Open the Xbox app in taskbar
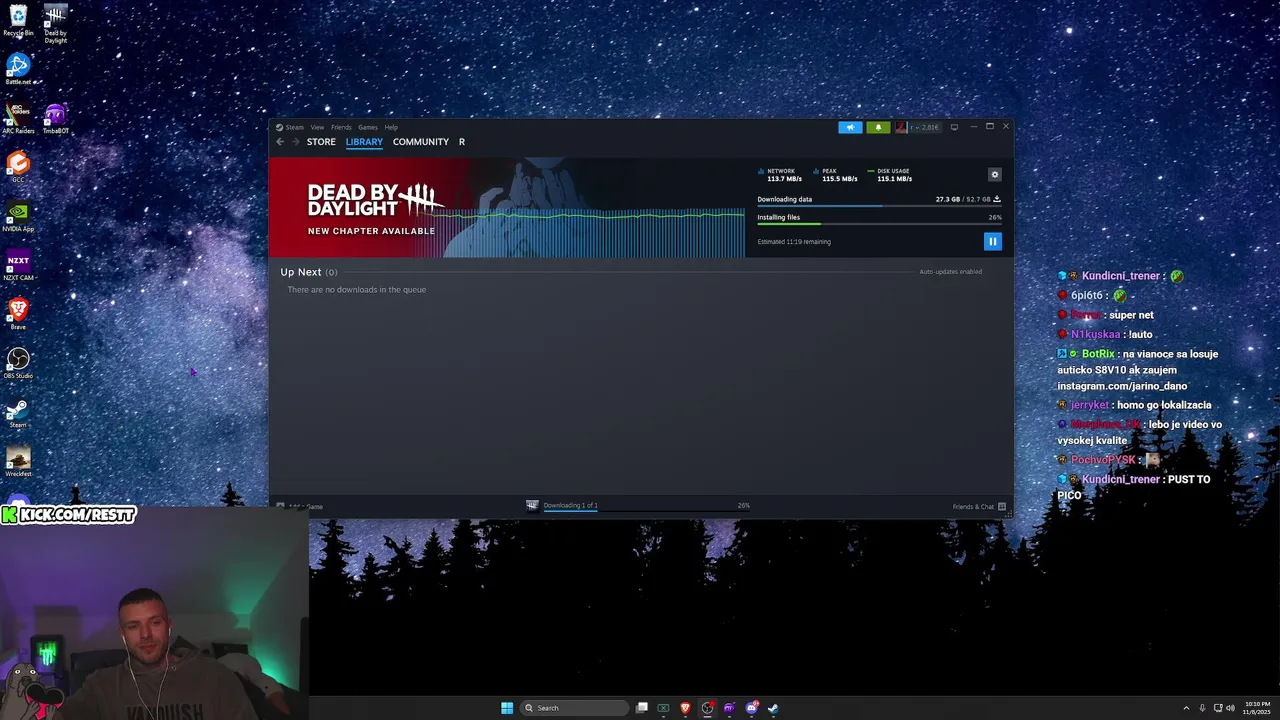 [x=663, y=708]
